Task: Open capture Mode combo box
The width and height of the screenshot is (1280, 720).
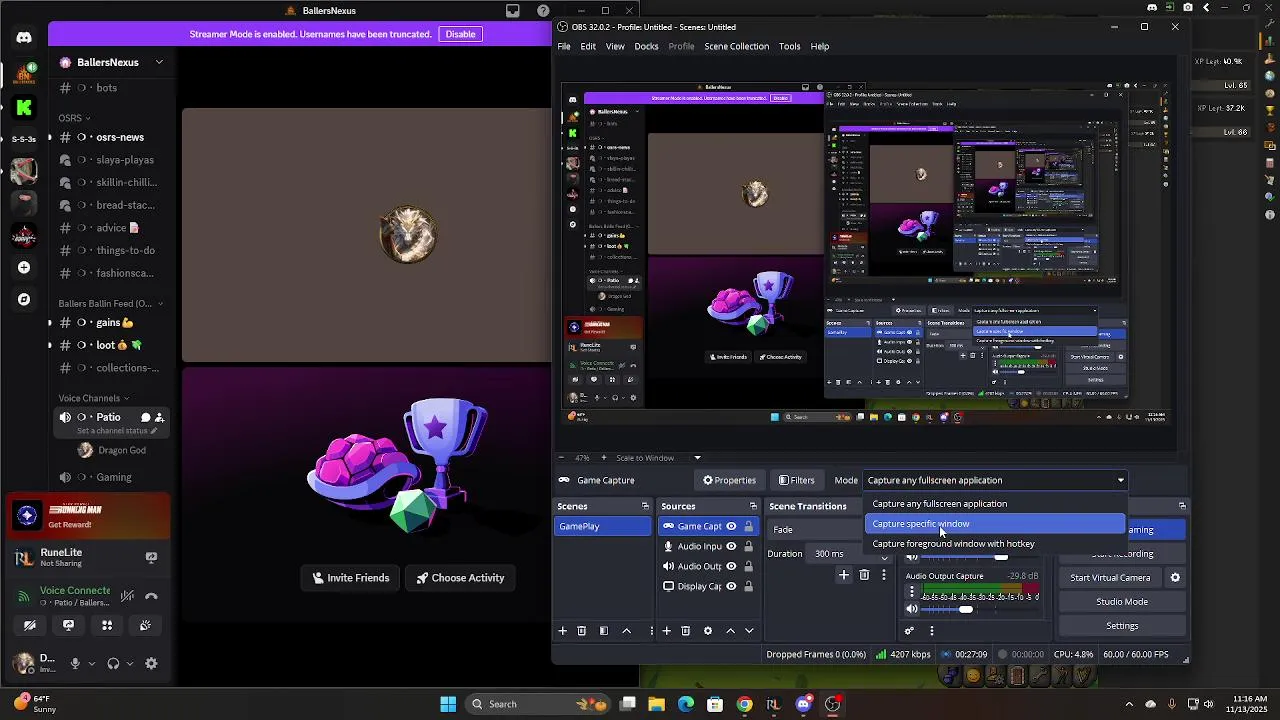Action: (996, 480)
